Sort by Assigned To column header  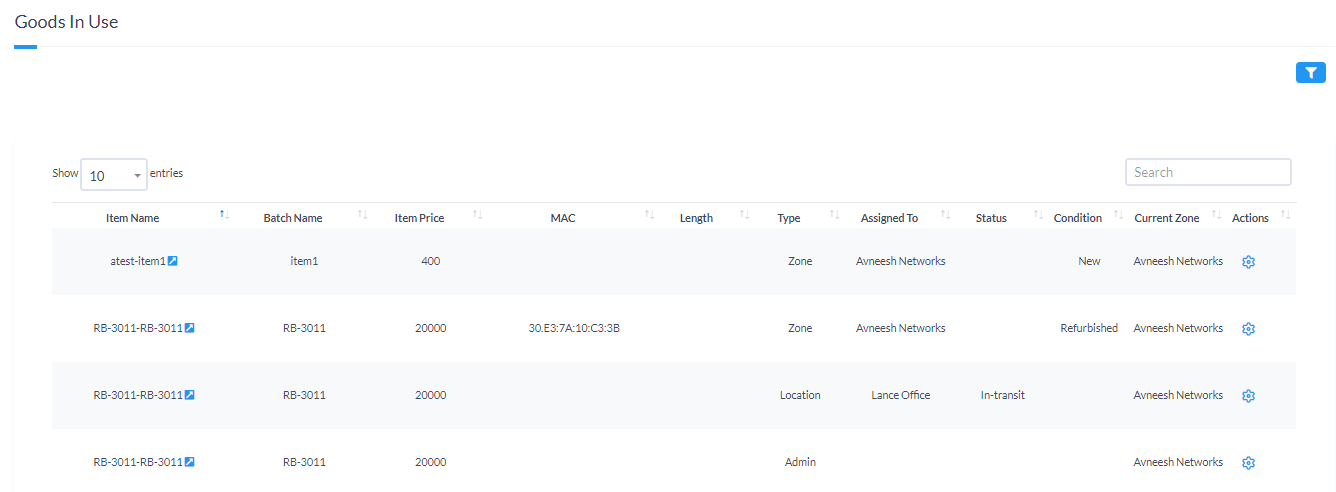tap(889, 218)
